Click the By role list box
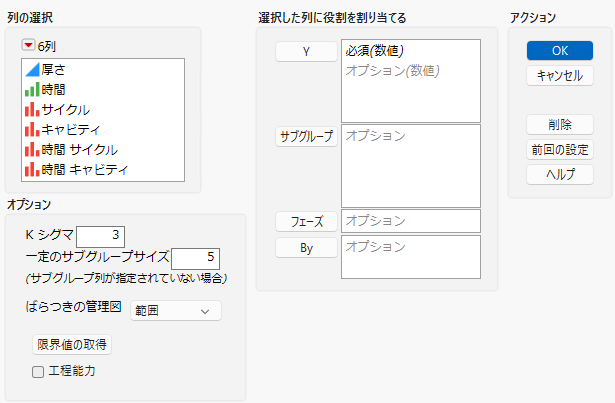 pos(411,257)
